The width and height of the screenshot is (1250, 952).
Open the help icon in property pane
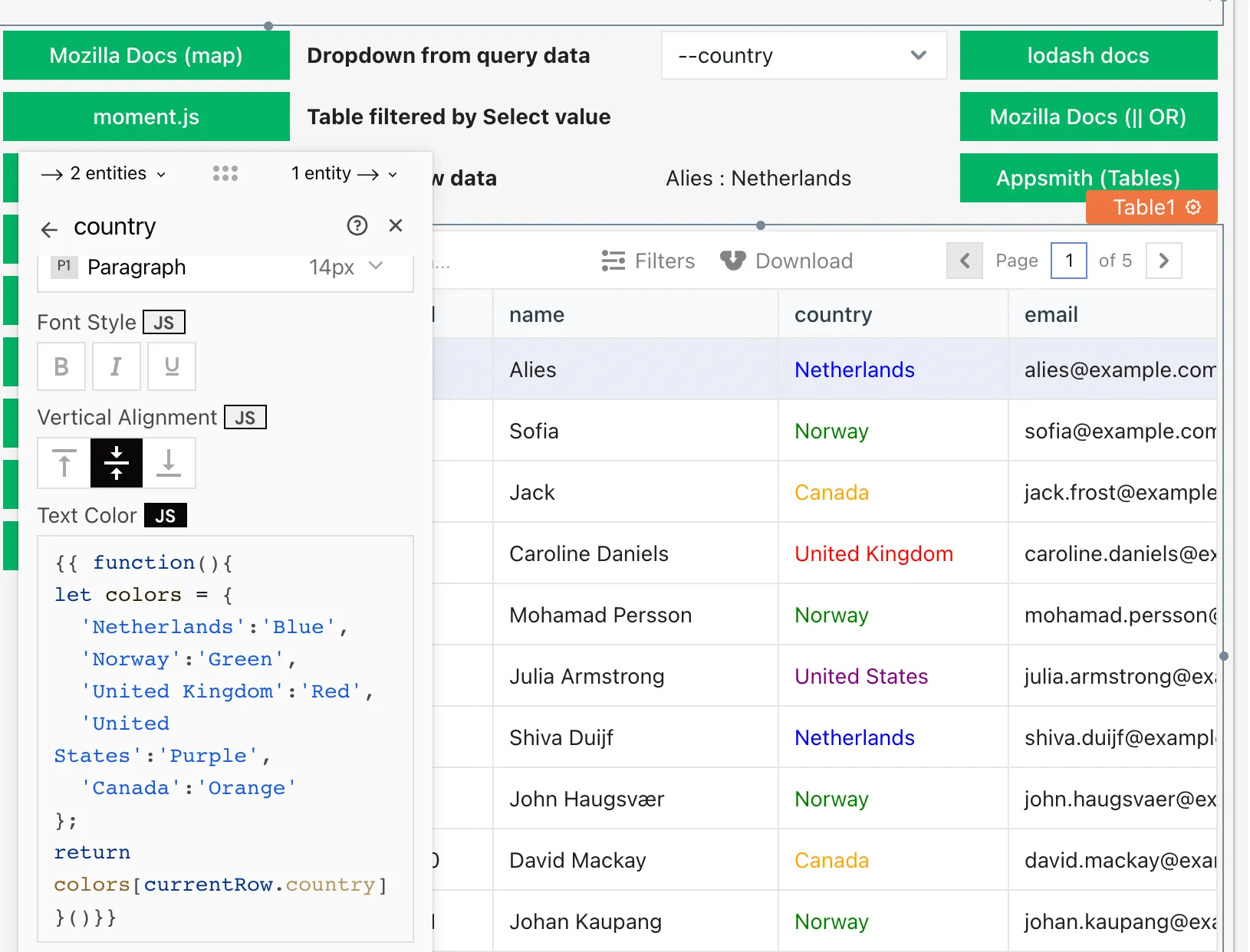point(357,225)
